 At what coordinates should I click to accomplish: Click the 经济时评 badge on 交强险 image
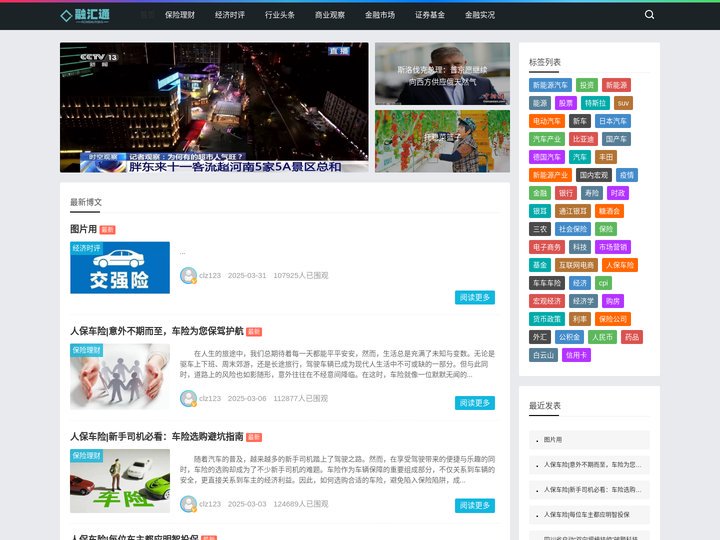86,248
